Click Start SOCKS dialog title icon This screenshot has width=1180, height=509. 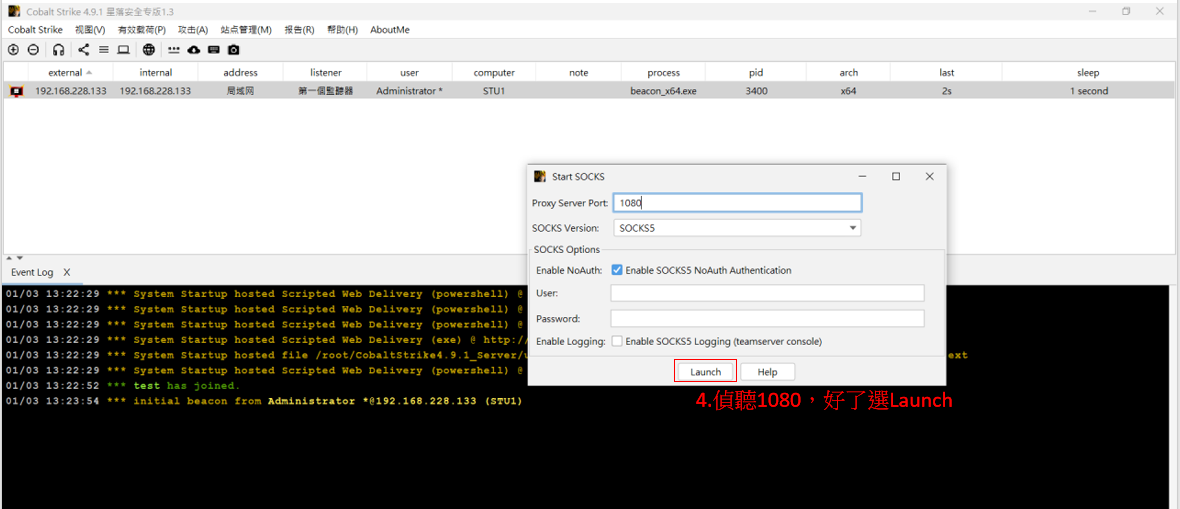(539, 176)
